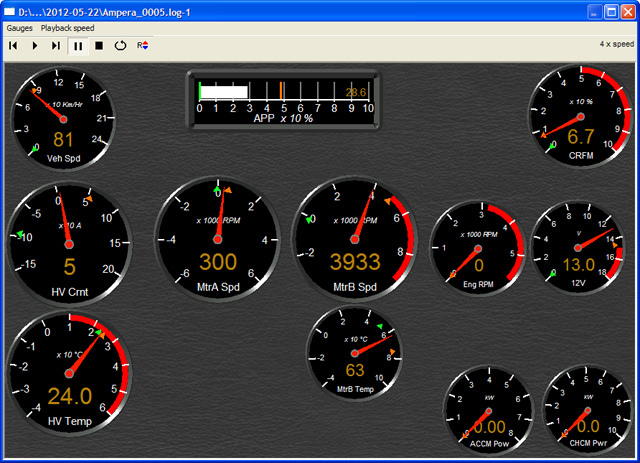Select the HV Temp gauge
This screenshot has width=640, height=463.
pos(69,372)
